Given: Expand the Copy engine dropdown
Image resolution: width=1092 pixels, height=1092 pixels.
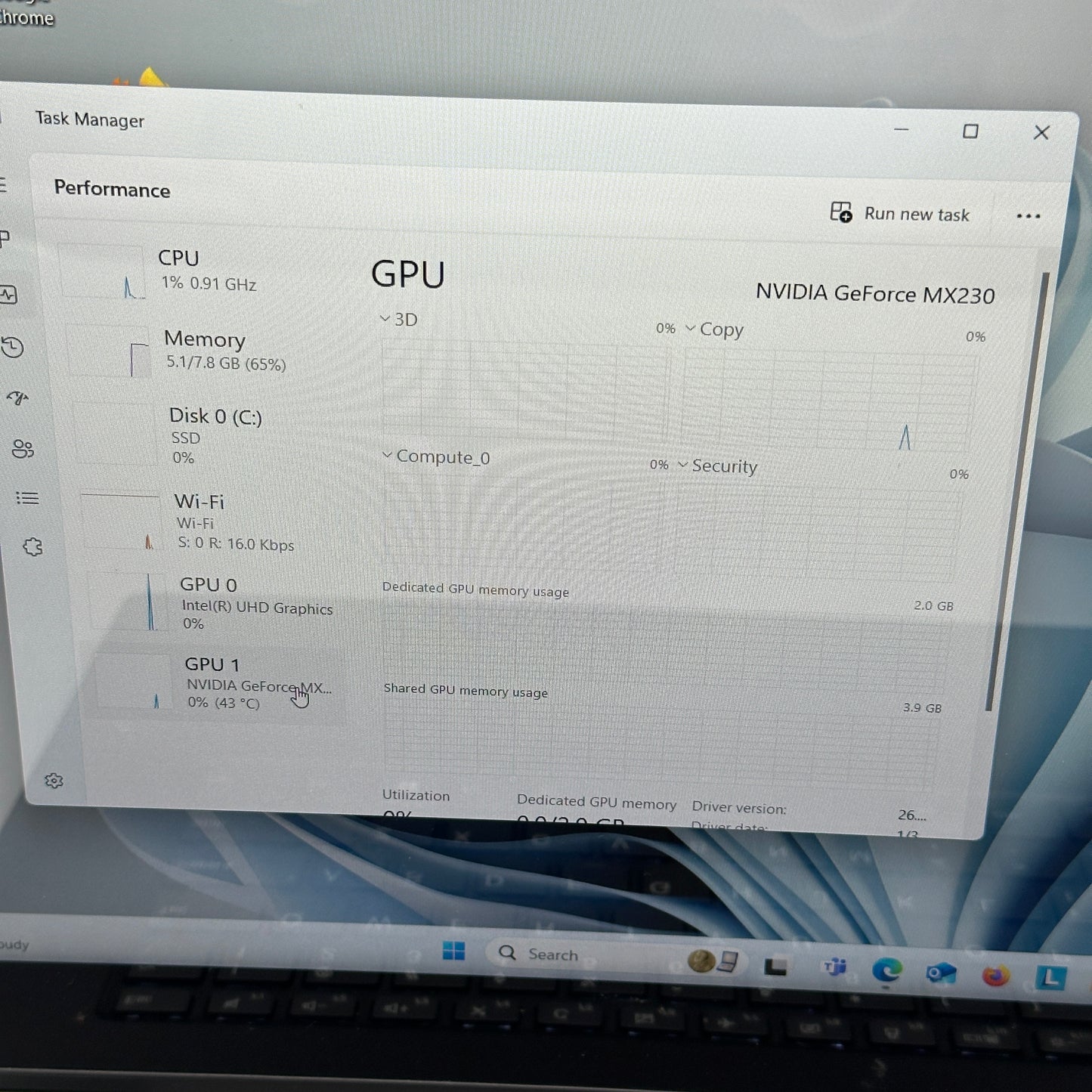Looking at the screenshot, I should tap(690, 329).
